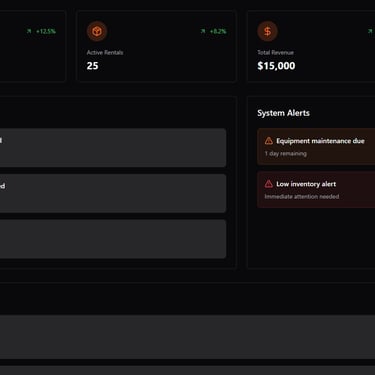Select the +12.5% growth value
The width and height of the screenshot is (375, 375).
click(46, 31)
